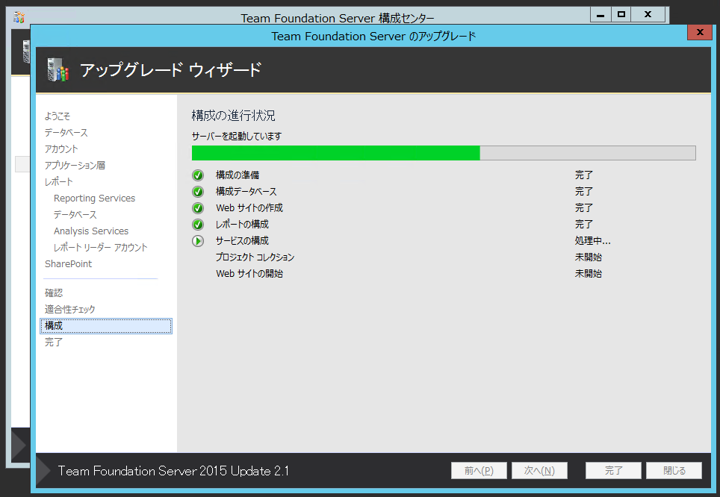
Task: Select the データベース sub-step under レポート
Action: [x=75, y=215]
